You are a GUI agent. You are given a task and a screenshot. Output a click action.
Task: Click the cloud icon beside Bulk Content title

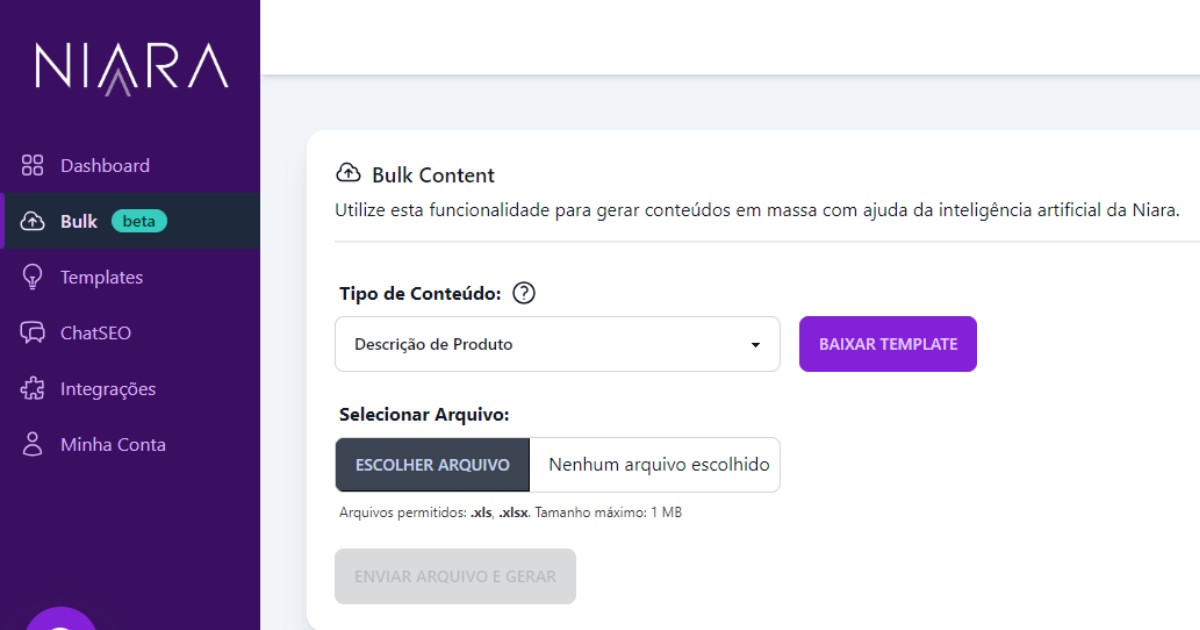click(x=348, y=173)
